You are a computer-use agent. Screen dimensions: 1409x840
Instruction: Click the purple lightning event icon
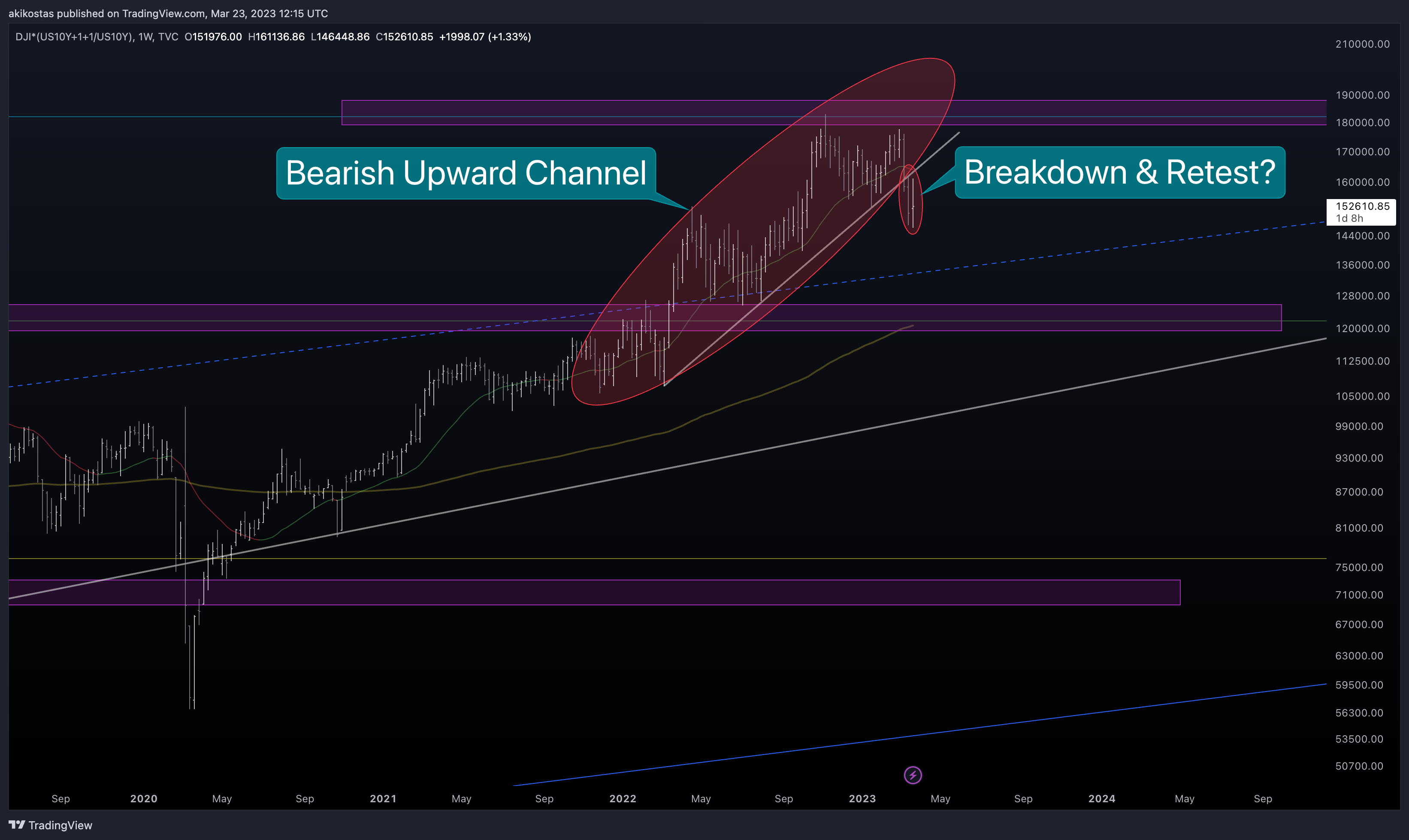(913, 775)
